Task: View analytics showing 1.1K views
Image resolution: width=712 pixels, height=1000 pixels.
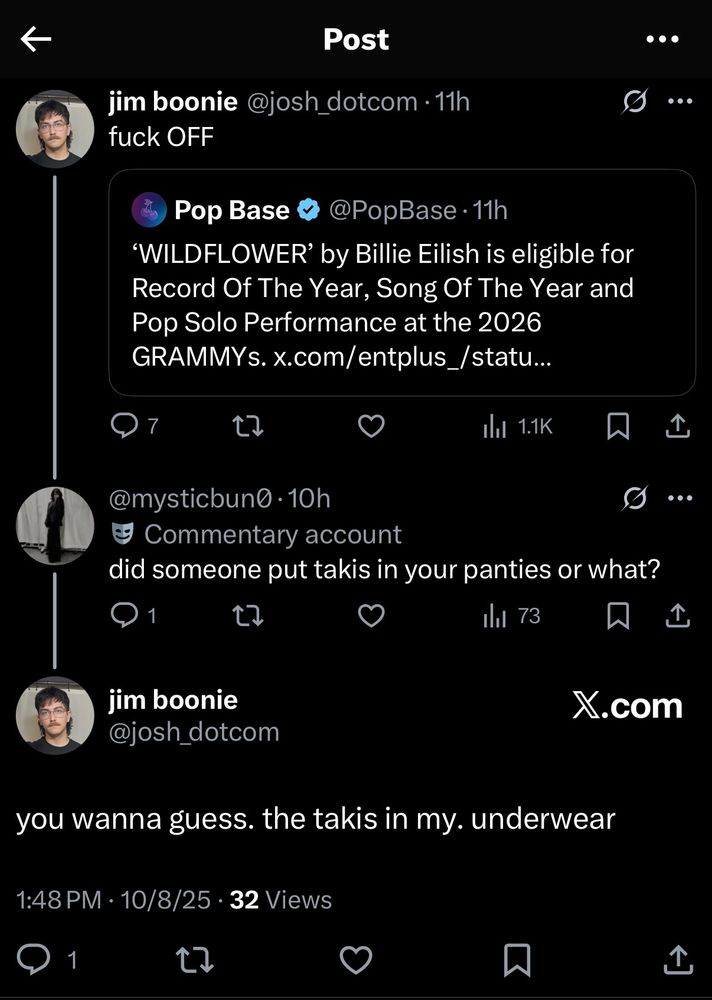Action: [517, 427]
